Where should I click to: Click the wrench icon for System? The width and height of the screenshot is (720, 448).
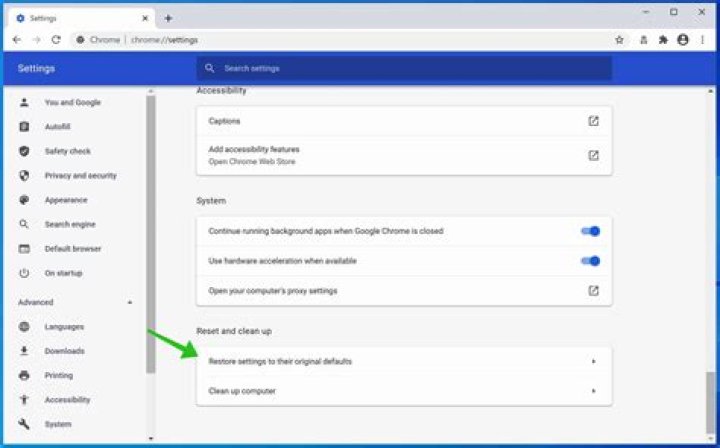(x=24, y=424)
